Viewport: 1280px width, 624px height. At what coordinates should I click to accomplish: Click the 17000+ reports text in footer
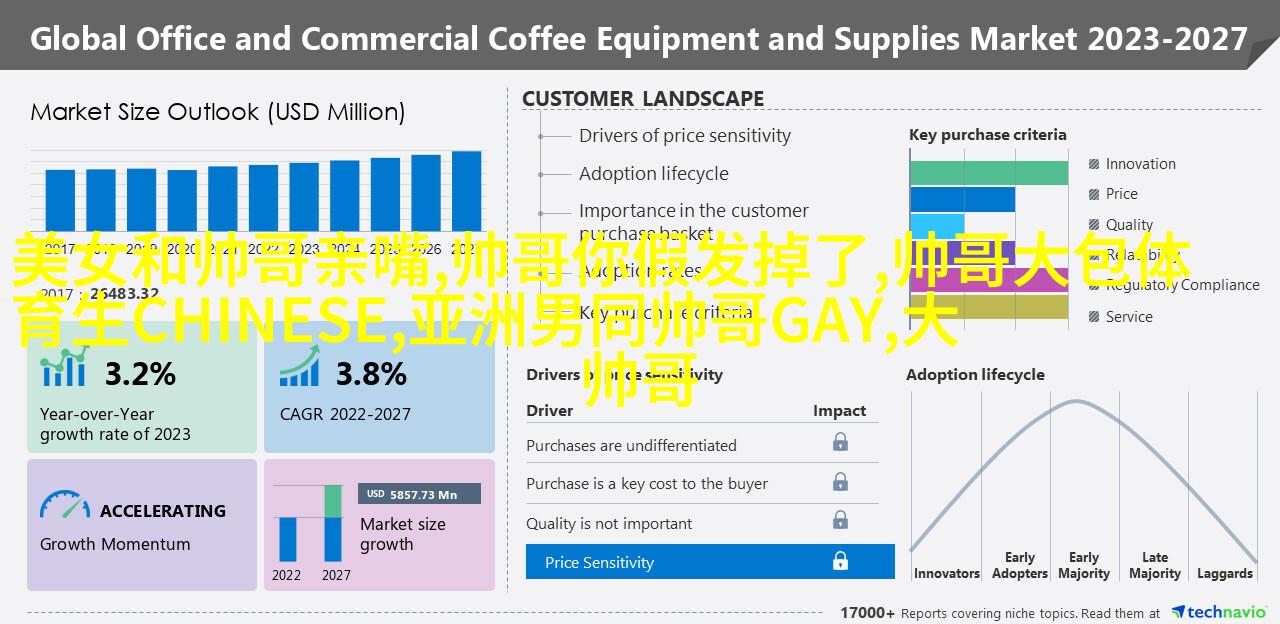[1002, 613]
